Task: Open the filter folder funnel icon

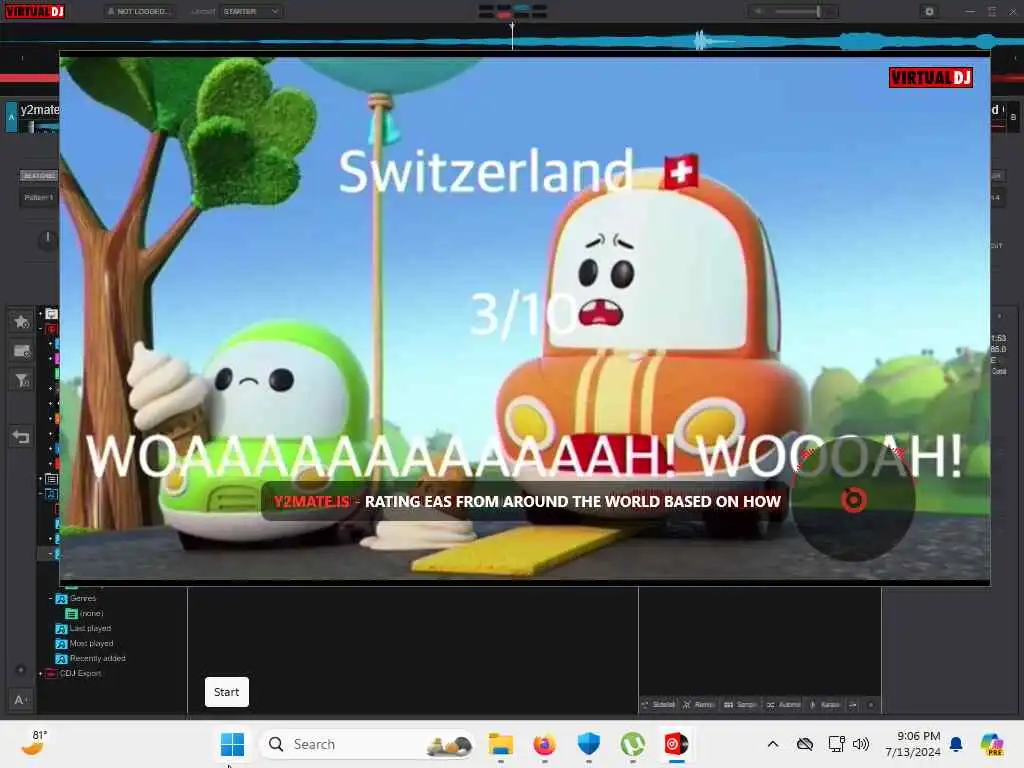Action: coord(21,380)
